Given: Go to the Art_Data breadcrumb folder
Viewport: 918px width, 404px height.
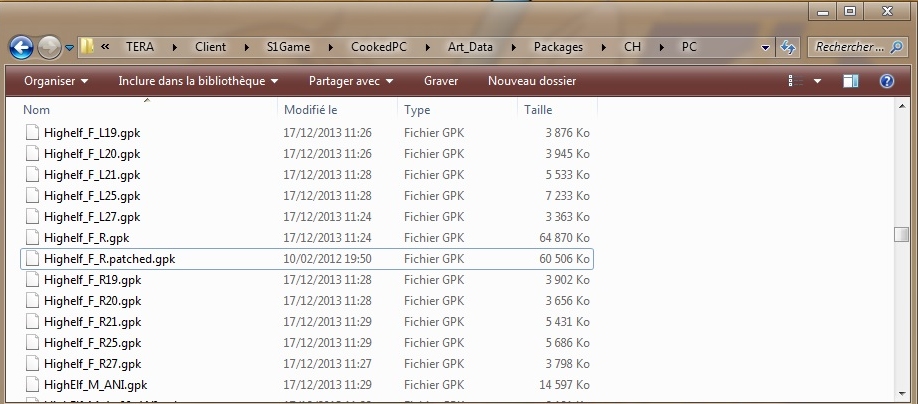Looking at the screenshot, I should click(x=468, y=47).
